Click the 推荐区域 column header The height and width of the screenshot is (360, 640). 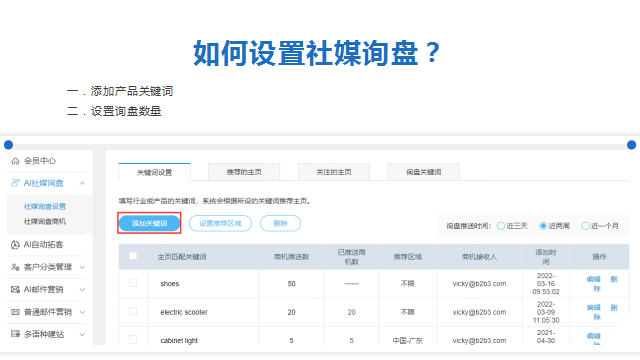pyautogui.click(x=407, y=257)
